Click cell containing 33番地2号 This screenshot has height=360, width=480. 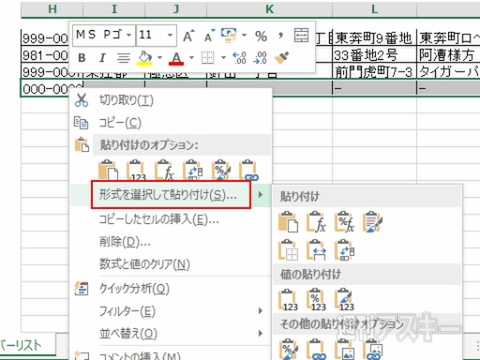(374, 55)
